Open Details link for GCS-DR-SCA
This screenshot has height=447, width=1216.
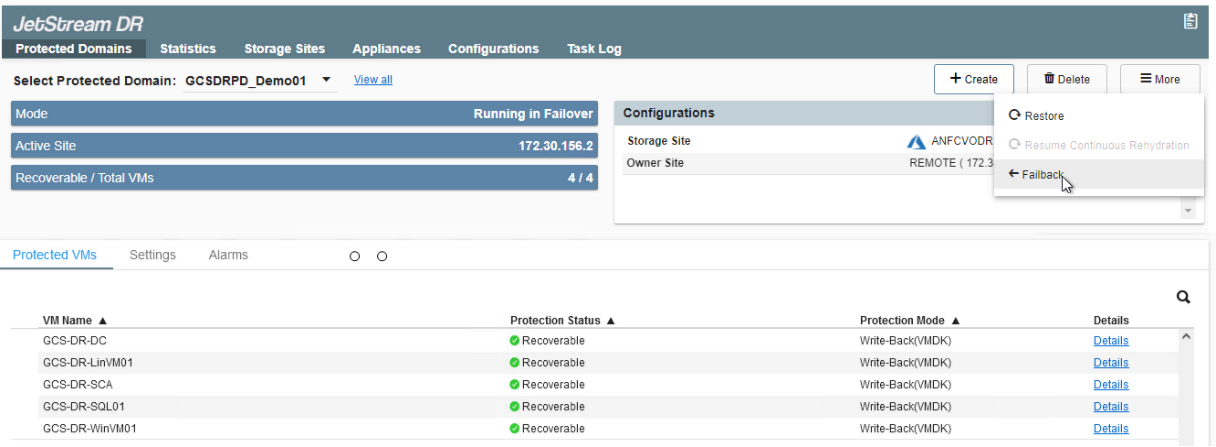(x=1111, y=385)
